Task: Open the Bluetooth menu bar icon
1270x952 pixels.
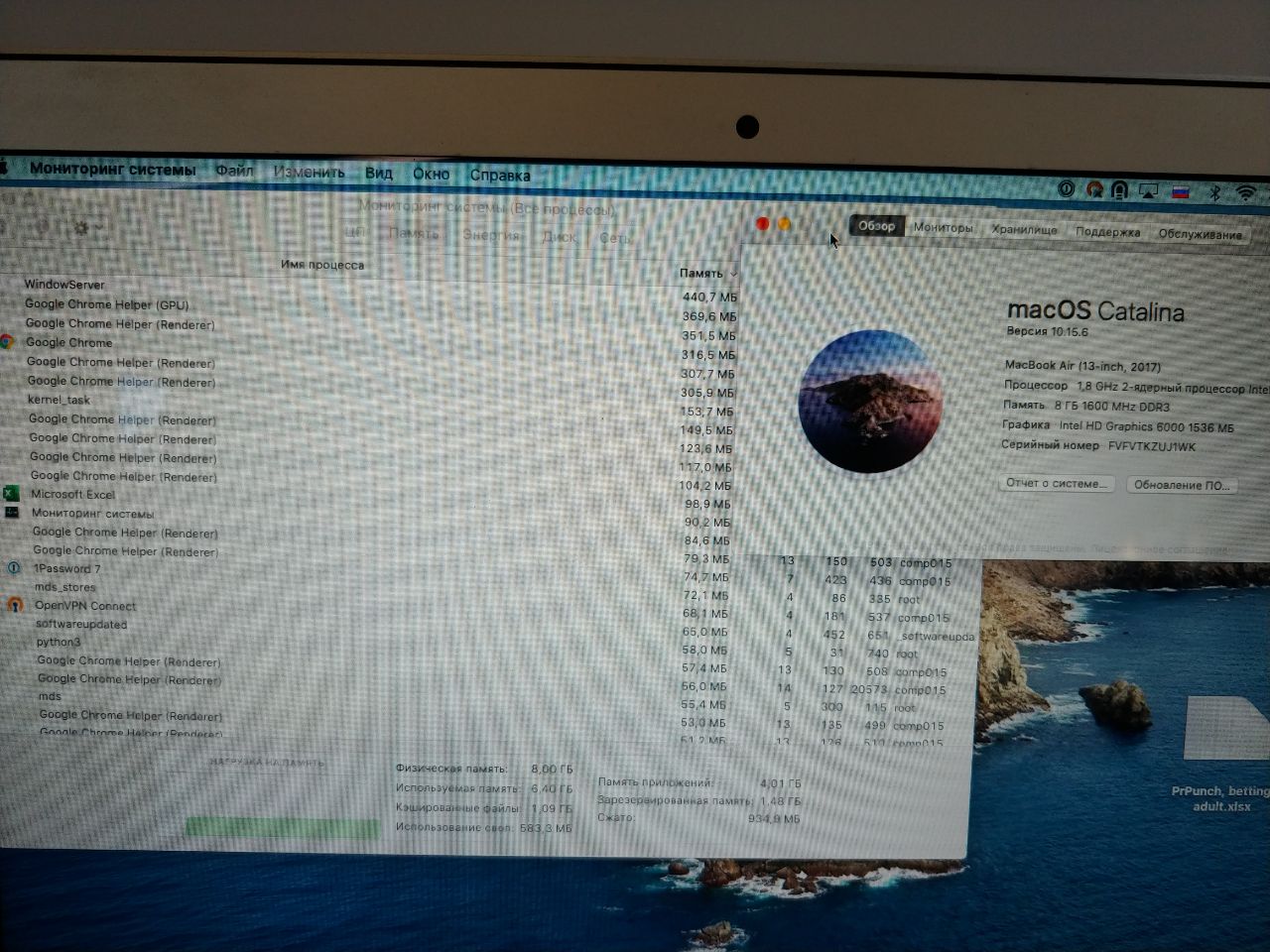Action: [x=1213, y=192]
